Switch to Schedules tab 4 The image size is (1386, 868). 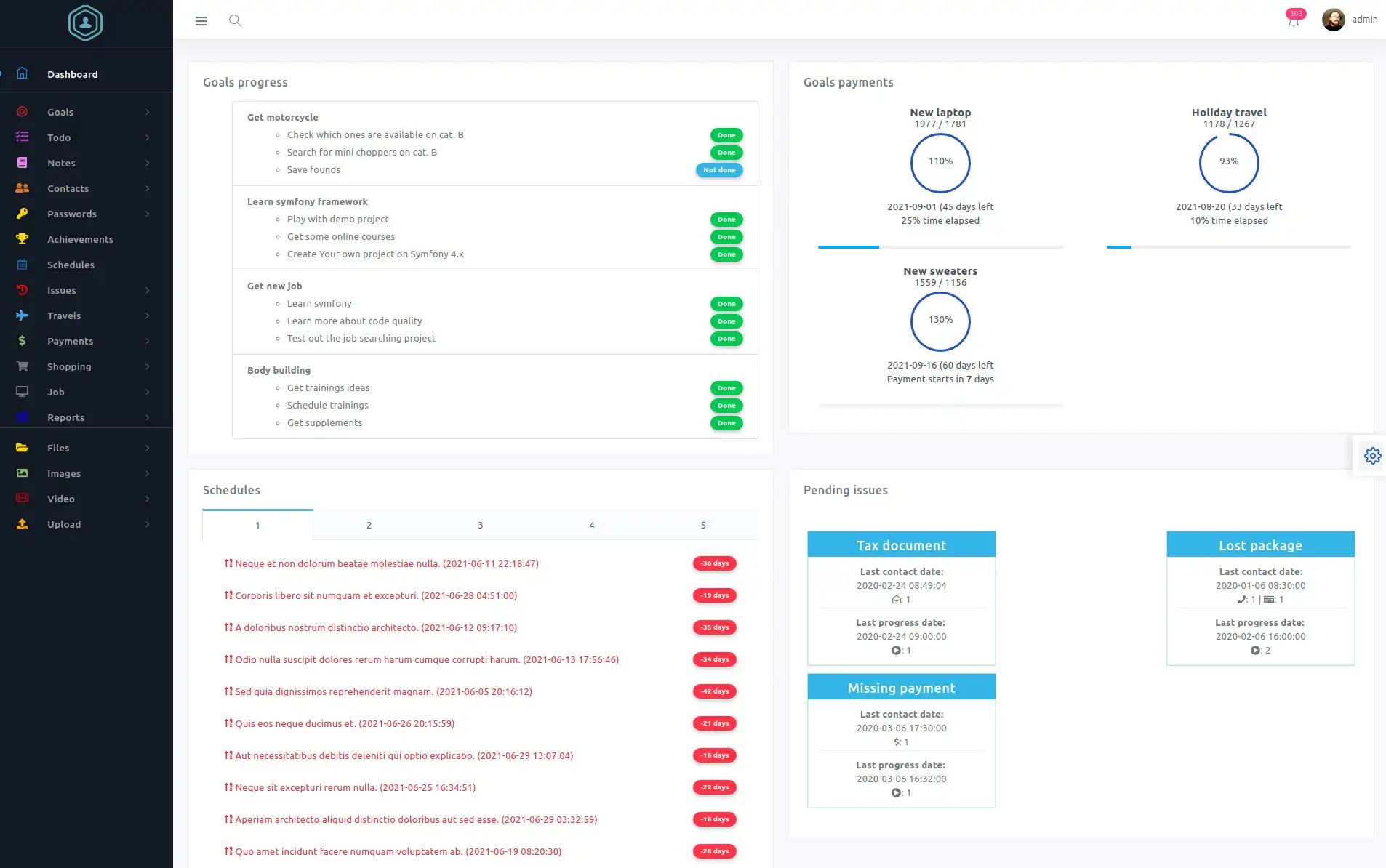pyautogui.click(x=592, y=525)
